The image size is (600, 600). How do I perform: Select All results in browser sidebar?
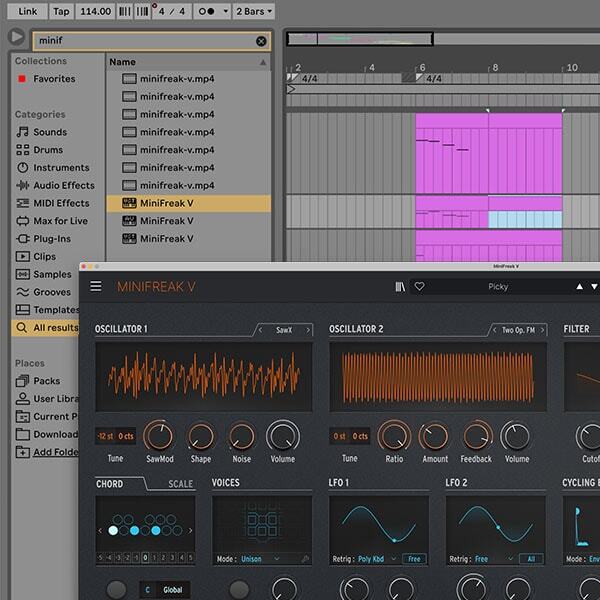[54, 327]
